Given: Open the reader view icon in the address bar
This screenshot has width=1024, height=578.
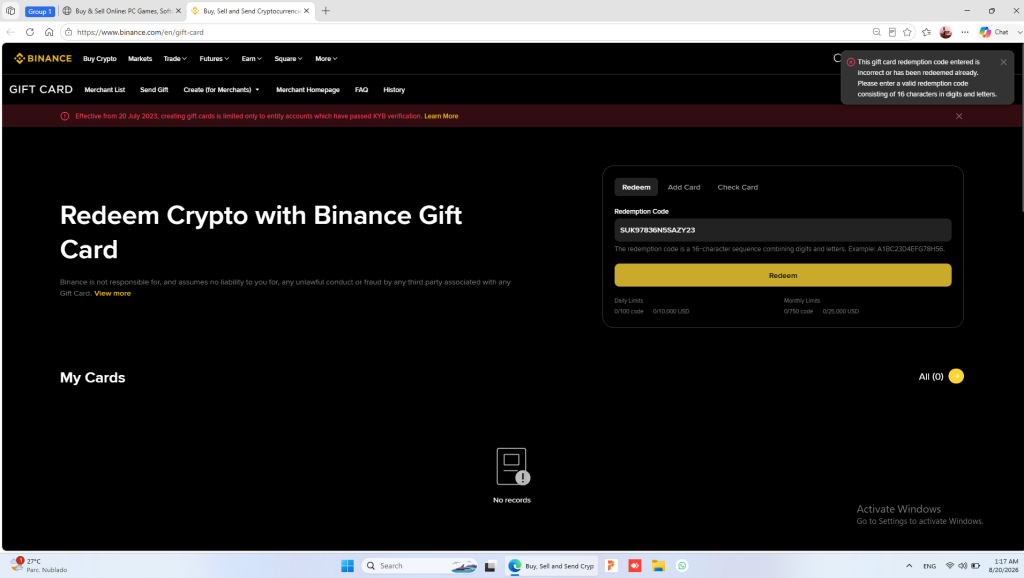Looking at the screenshot, I should point(892,32).
